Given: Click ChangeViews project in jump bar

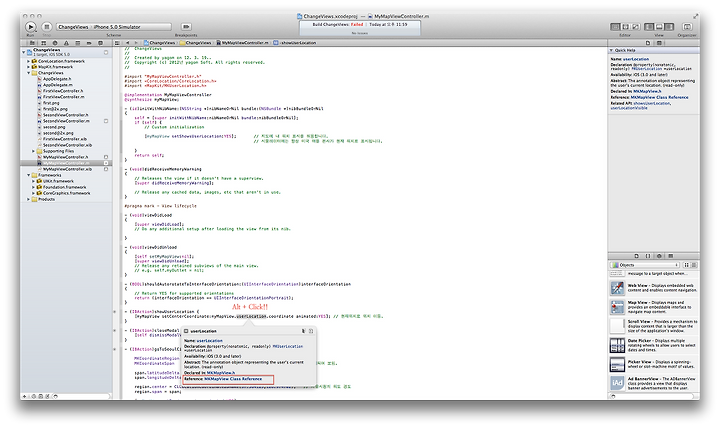Looking at the screenshot, I should click(160, 43).
